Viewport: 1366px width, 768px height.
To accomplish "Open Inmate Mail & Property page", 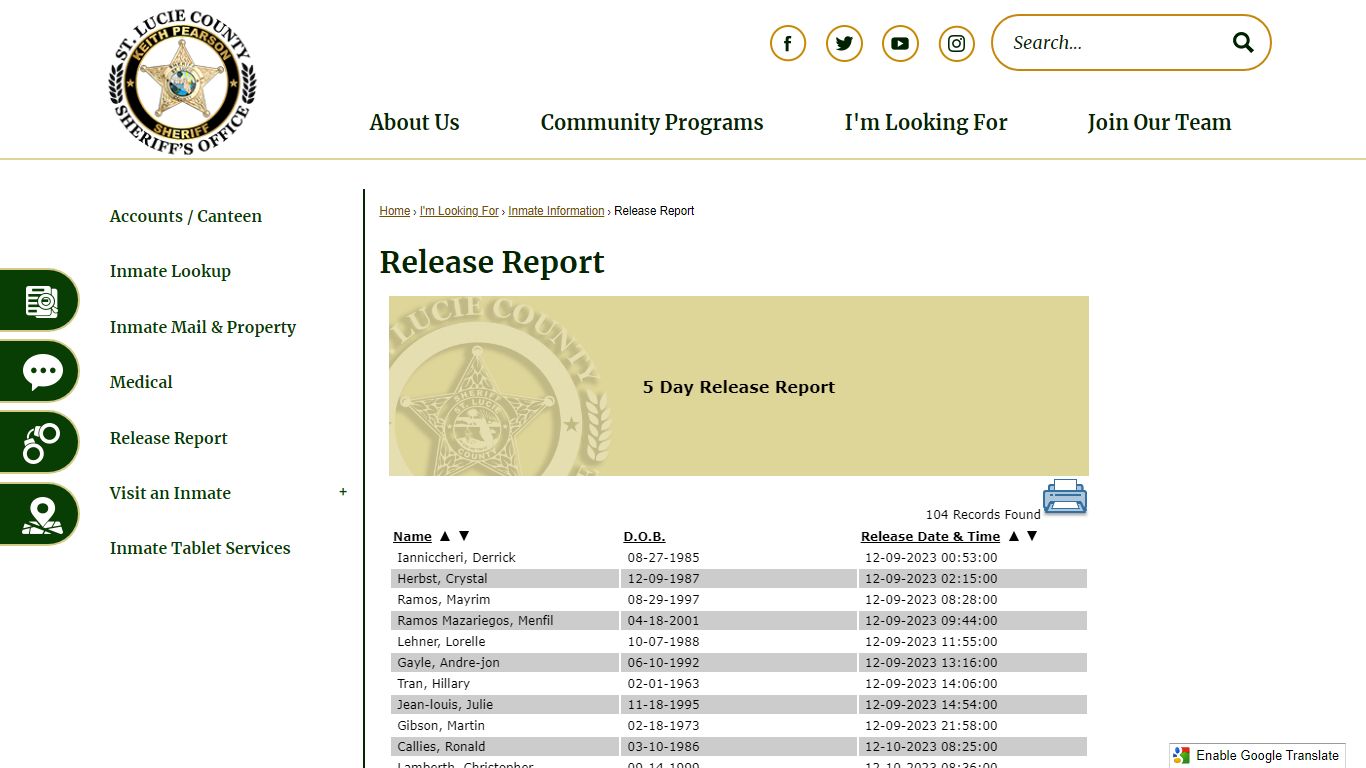I will [x=203, y=327].
